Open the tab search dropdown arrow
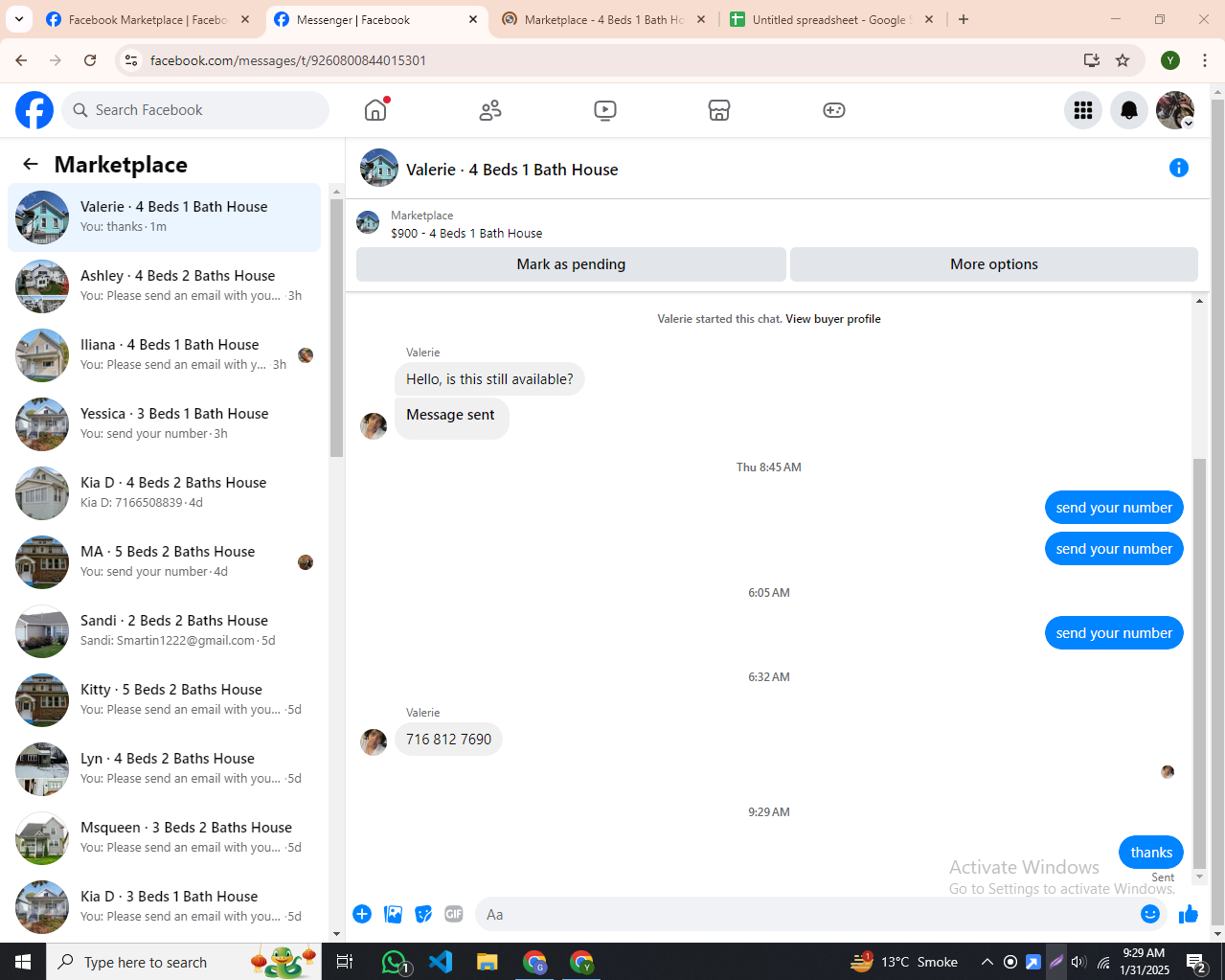1225x980 pixels. (19, 19)
